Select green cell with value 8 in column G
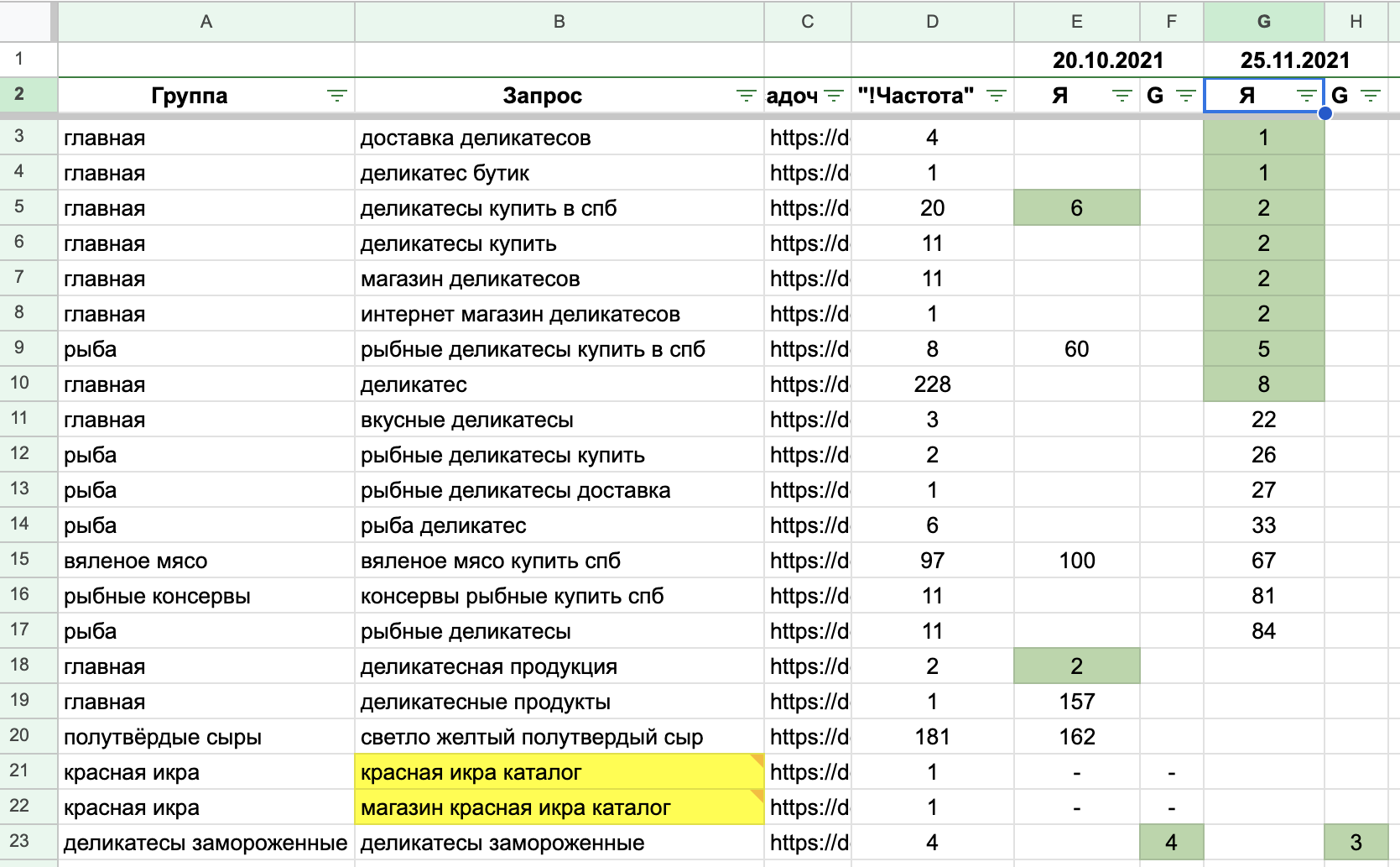Screen dimensions: 1400x867 coord(1264,384)
